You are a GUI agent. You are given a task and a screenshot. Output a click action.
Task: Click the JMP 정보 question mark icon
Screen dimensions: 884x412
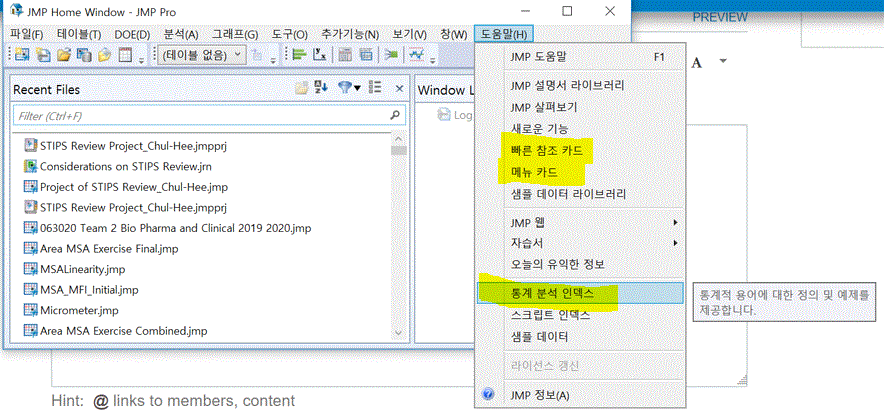(489, 395)
